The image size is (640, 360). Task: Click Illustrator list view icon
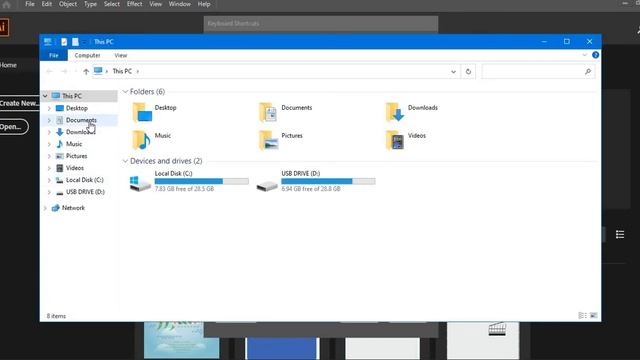tap(620, 234)
